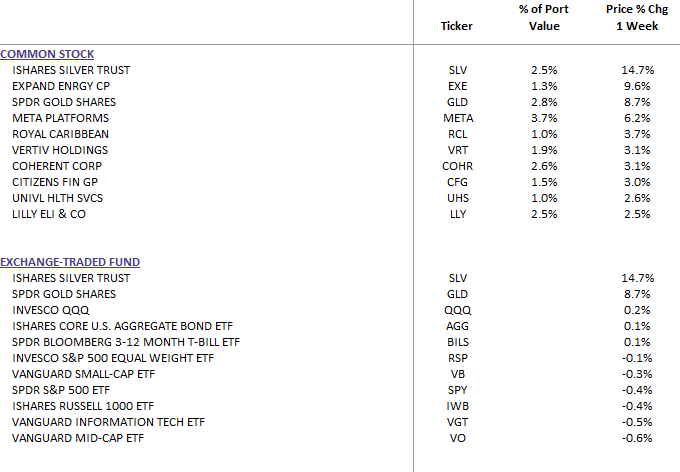Click the CFG ticker symbol

coord(457,182)
